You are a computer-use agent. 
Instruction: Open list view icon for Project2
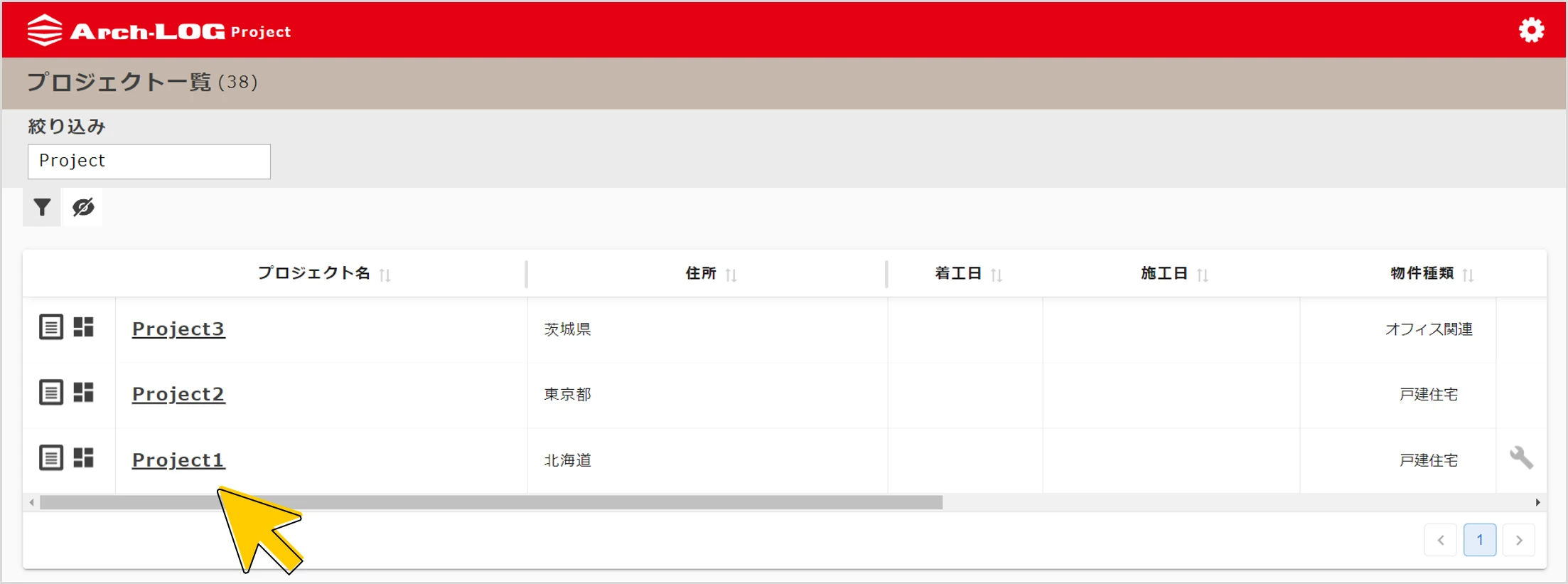(51, 393)
